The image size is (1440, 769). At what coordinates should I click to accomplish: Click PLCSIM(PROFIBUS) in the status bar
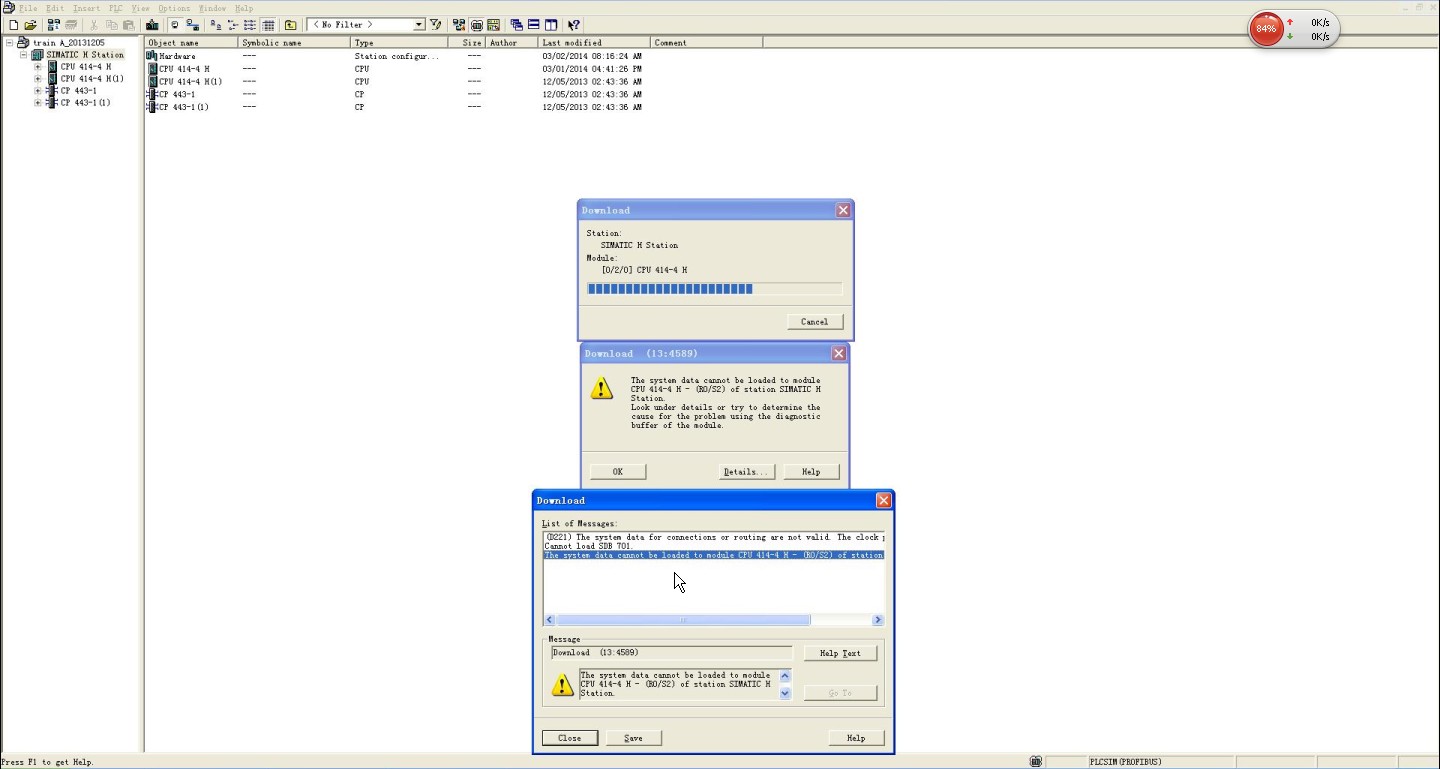pyautogui.click(x=1125, y=762)
